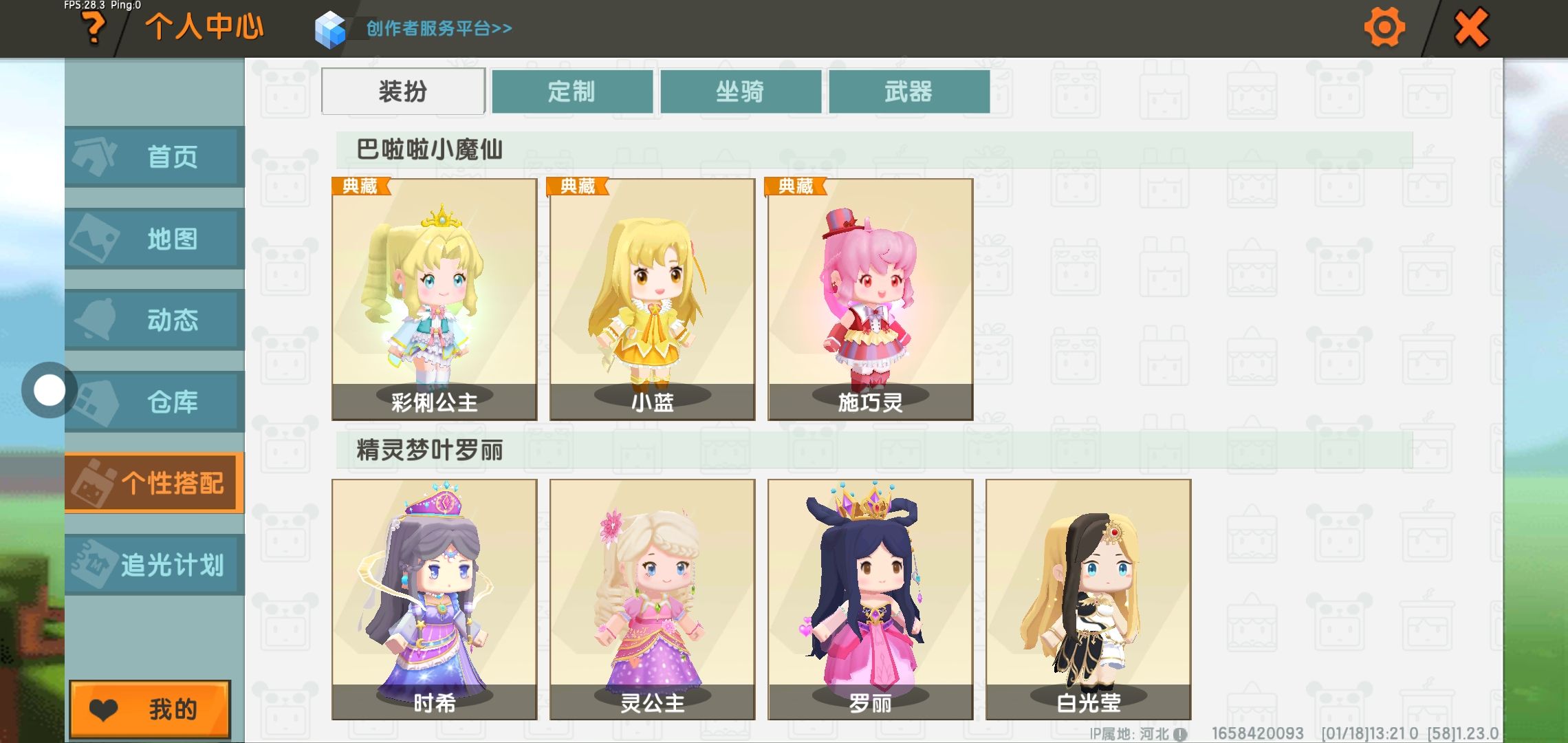Click the 我的 heart button
This screenshot has height=743, width=1568.
(x=150, y=709)
